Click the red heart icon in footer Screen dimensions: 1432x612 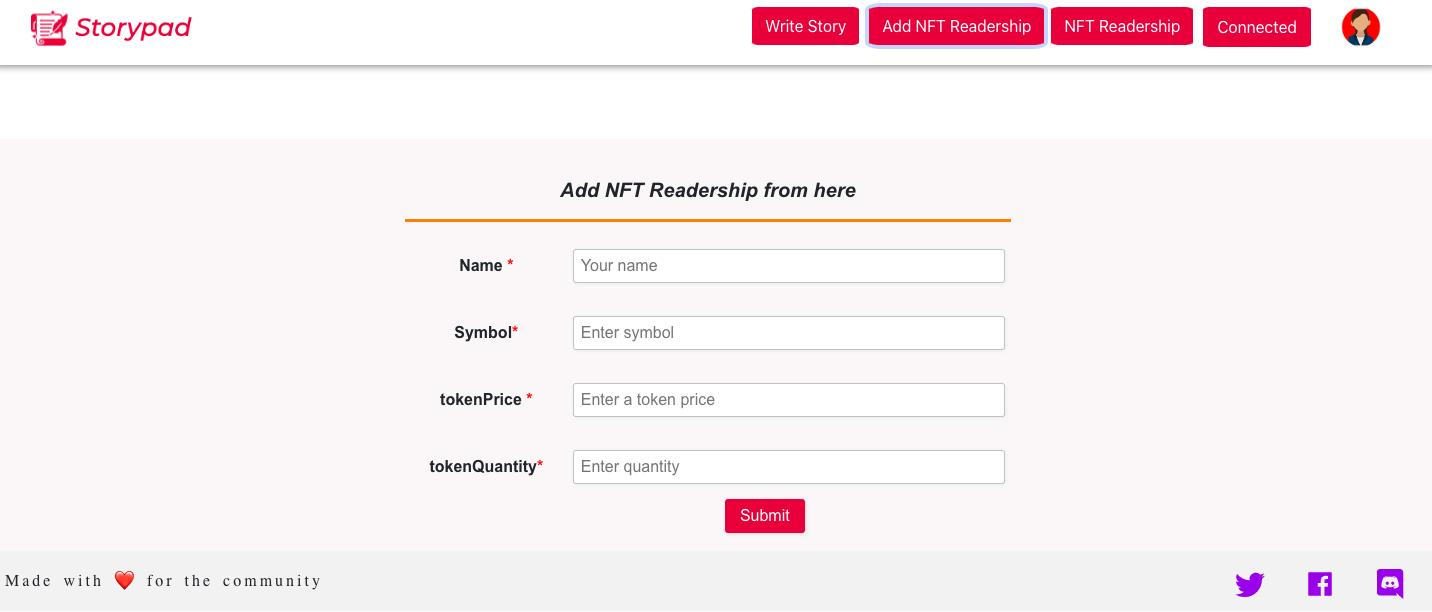pyautogui.click(x=124, y=580)
